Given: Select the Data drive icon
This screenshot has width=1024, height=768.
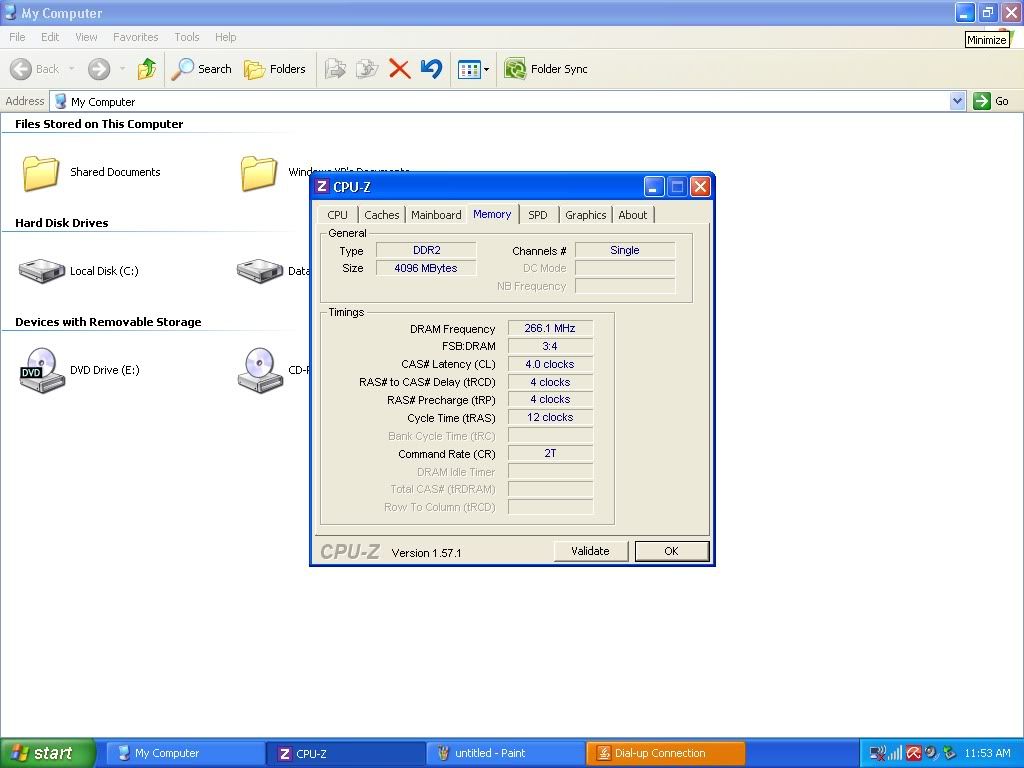Looking at the screenshot, I should click(259, 270).
